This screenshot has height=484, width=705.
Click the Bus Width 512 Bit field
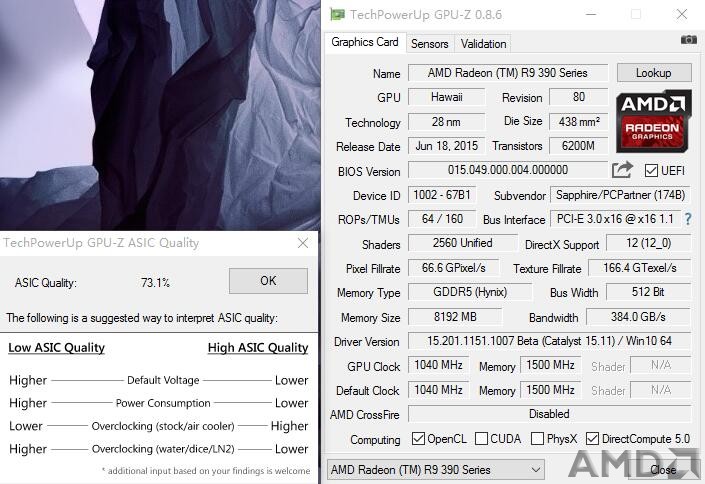point(648,292)
